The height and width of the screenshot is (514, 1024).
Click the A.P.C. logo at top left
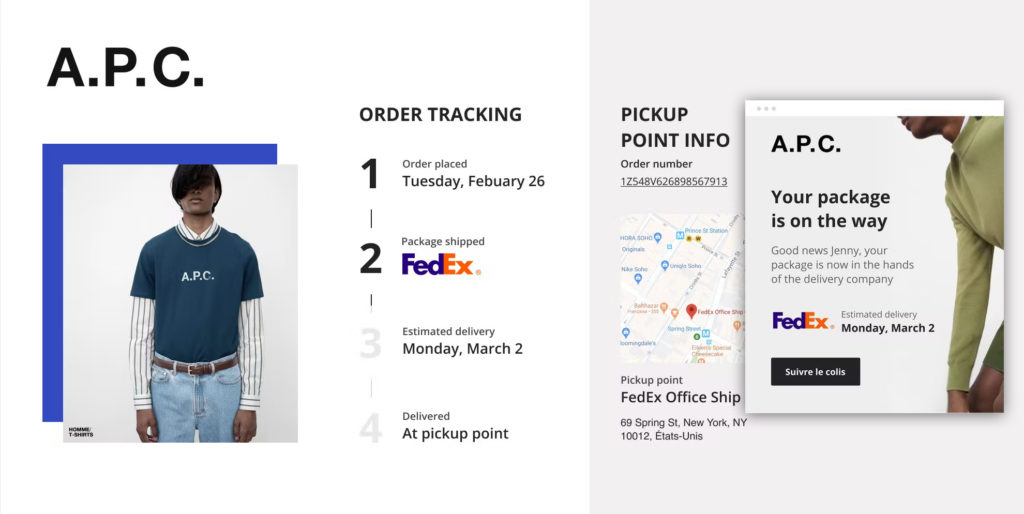tap(125, 67)
